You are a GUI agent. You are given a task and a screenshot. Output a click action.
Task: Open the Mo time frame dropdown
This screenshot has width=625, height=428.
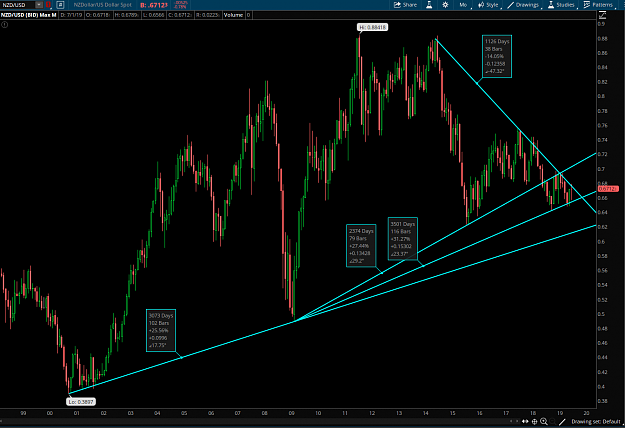point(464,5)
